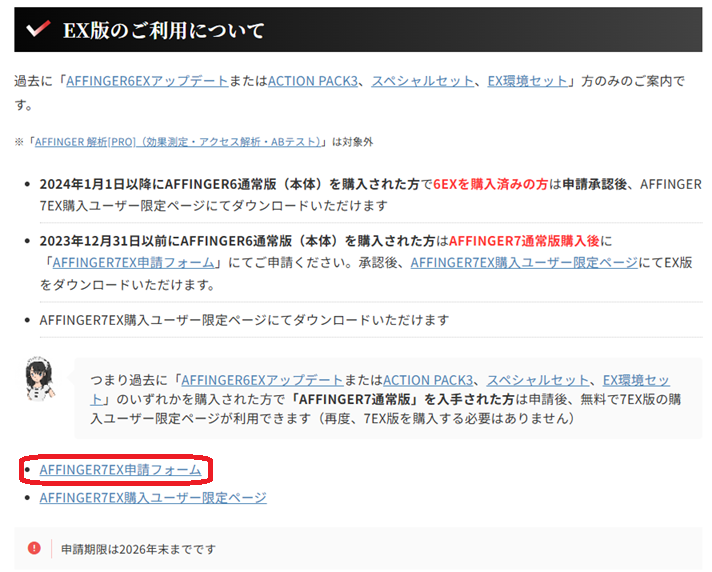Open the スペシャルセット link in the first paragraph
The width and height of the screenshot is (712, 572).
(x=422, y=81)
